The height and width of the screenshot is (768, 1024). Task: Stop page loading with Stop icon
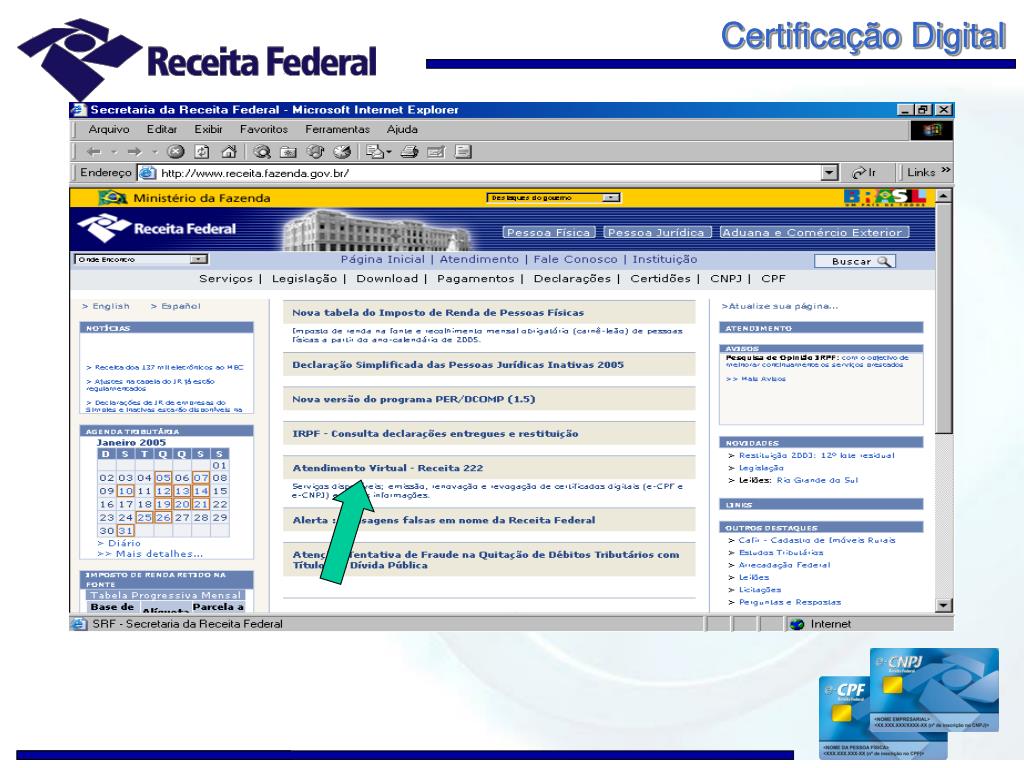176,152
